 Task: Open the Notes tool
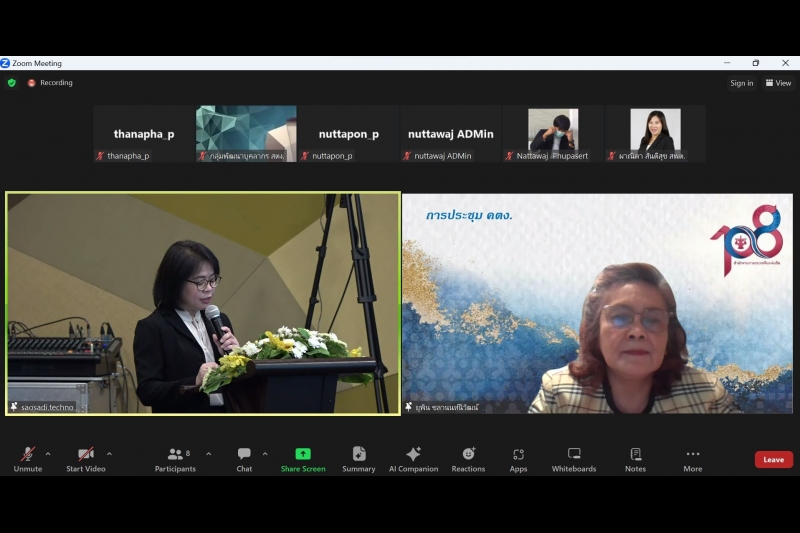pyautogui.click(x=635, y=458)
